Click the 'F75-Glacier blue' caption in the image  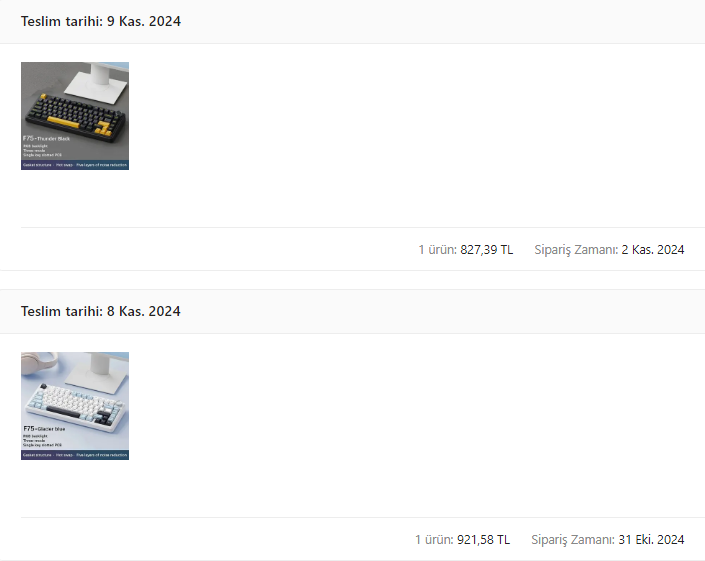(44, 428)
